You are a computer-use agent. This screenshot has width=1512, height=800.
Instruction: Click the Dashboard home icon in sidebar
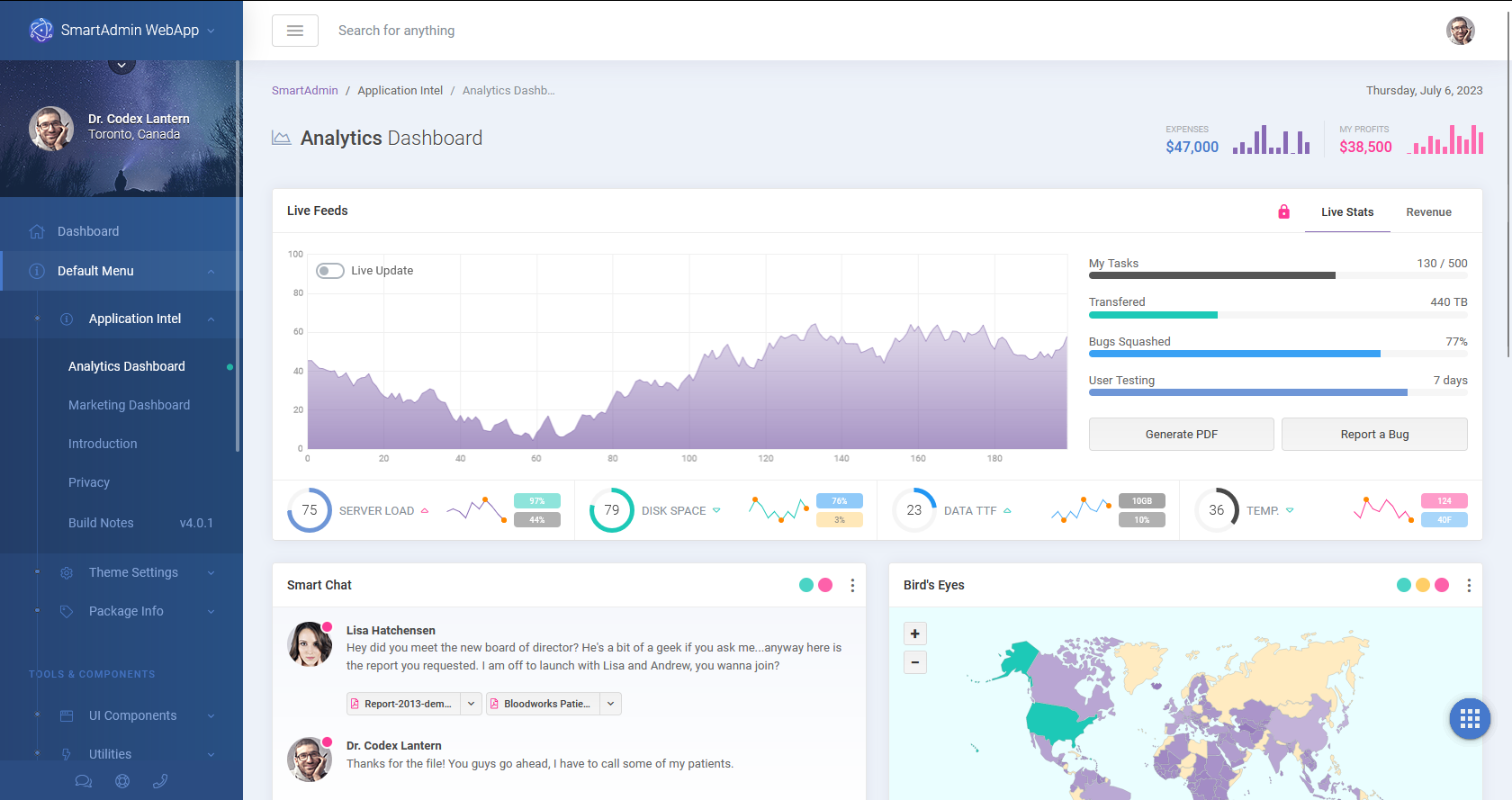37,231
